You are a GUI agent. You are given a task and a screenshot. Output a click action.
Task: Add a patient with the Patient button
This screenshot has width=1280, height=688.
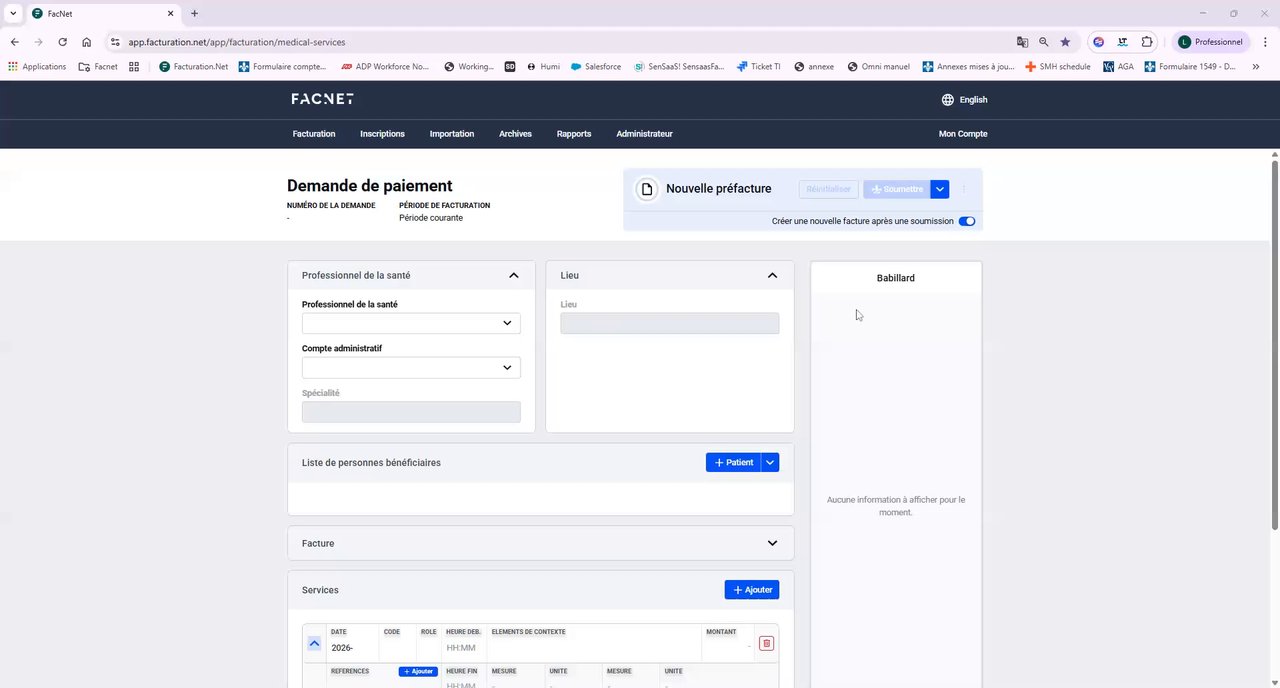click(733, 462)
